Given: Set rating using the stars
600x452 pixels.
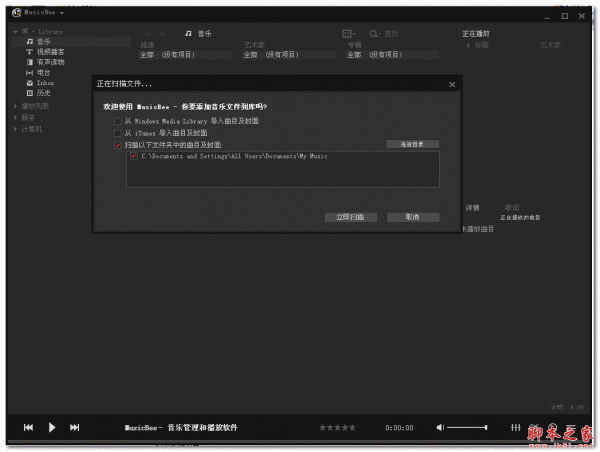Looking at the screenshot, I should coord(337,428).
